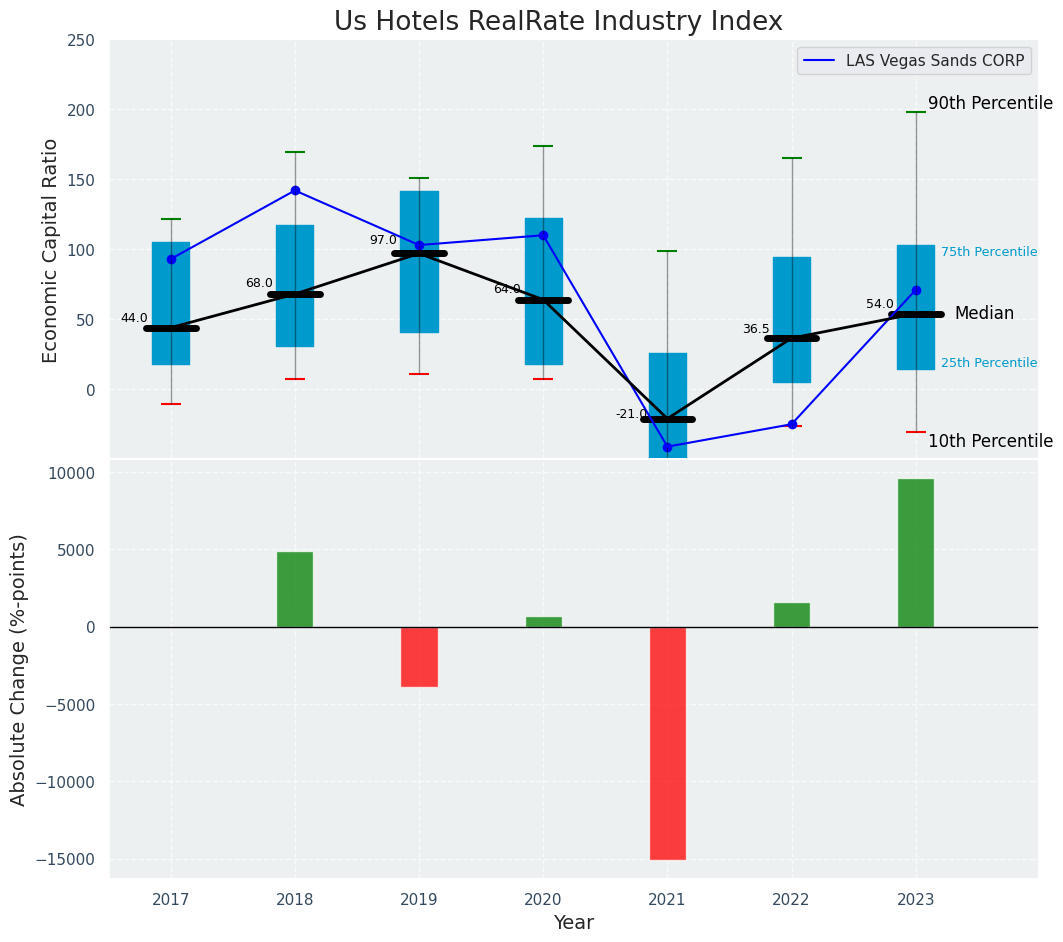Click the y-axis tick label '250'
Image resolution: width=1063 pixels, height=942 pixels.
coord(81,40)
